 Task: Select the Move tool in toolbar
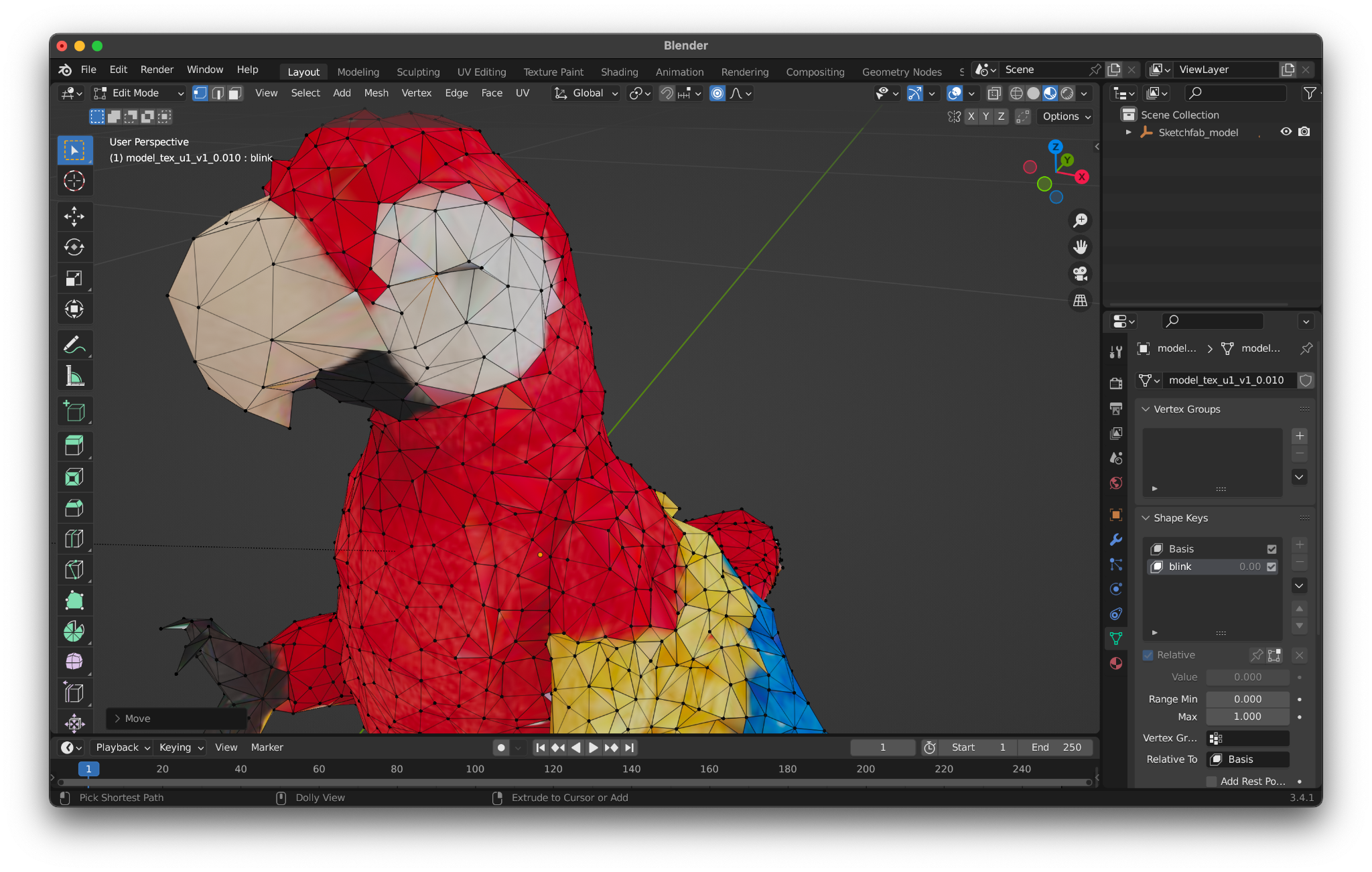[74, 216]
